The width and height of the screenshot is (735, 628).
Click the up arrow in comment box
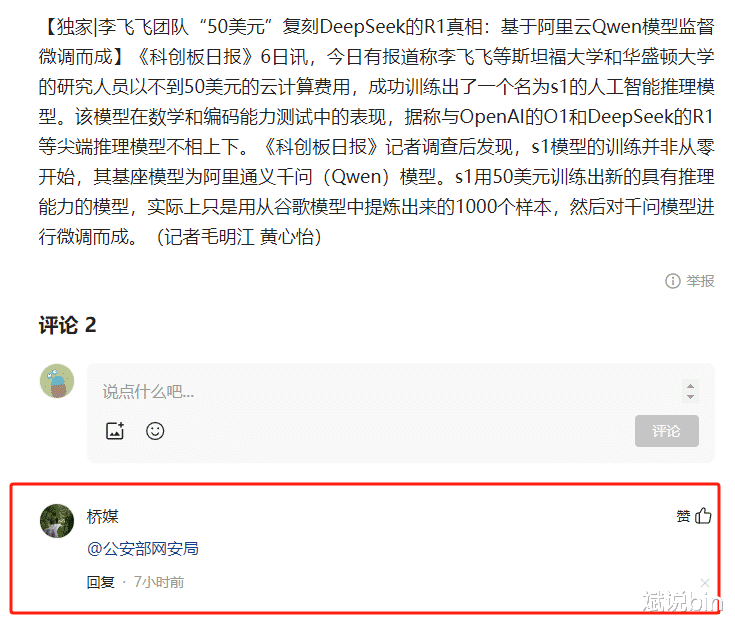[690, 386]
